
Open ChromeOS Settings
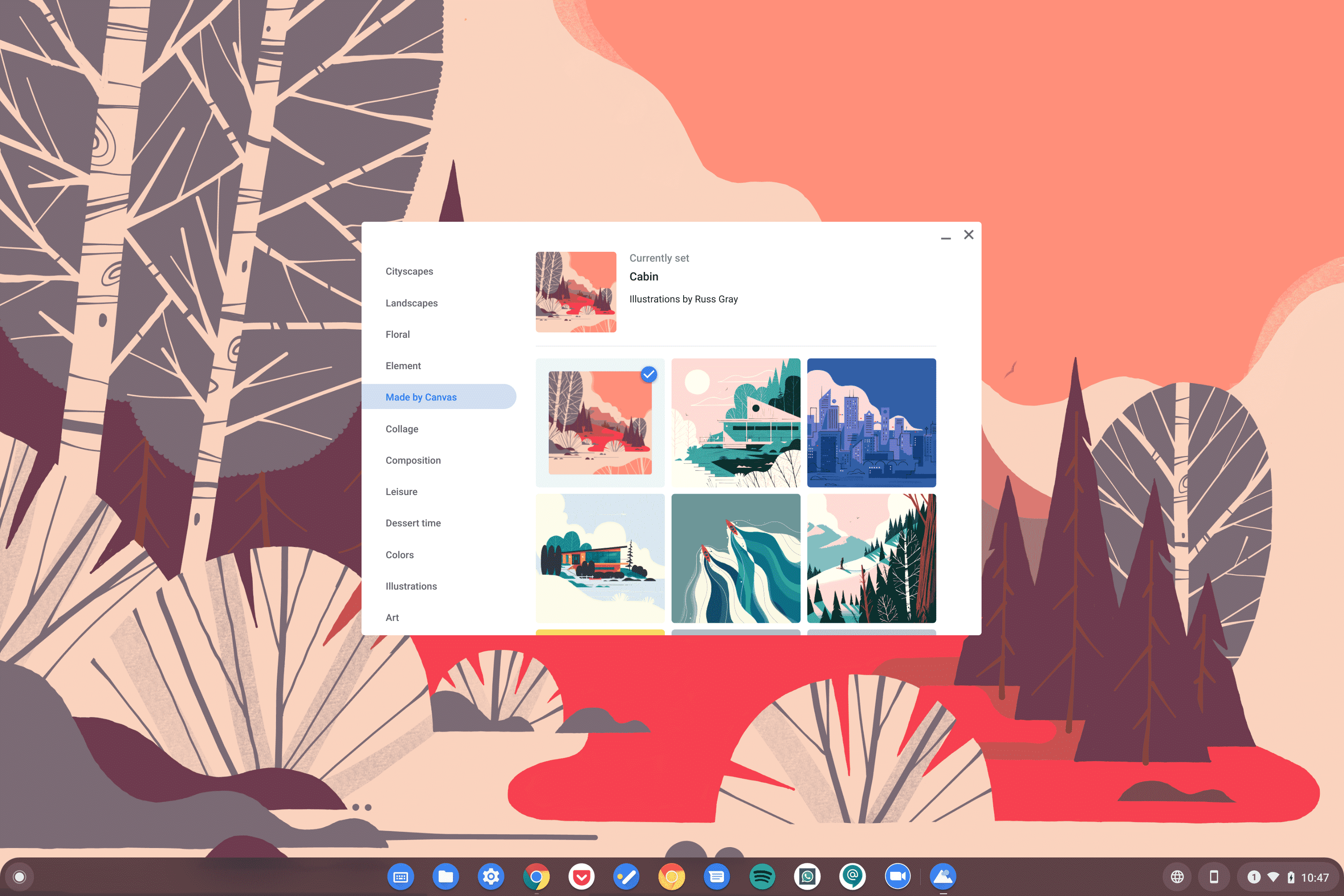(491, 876)
